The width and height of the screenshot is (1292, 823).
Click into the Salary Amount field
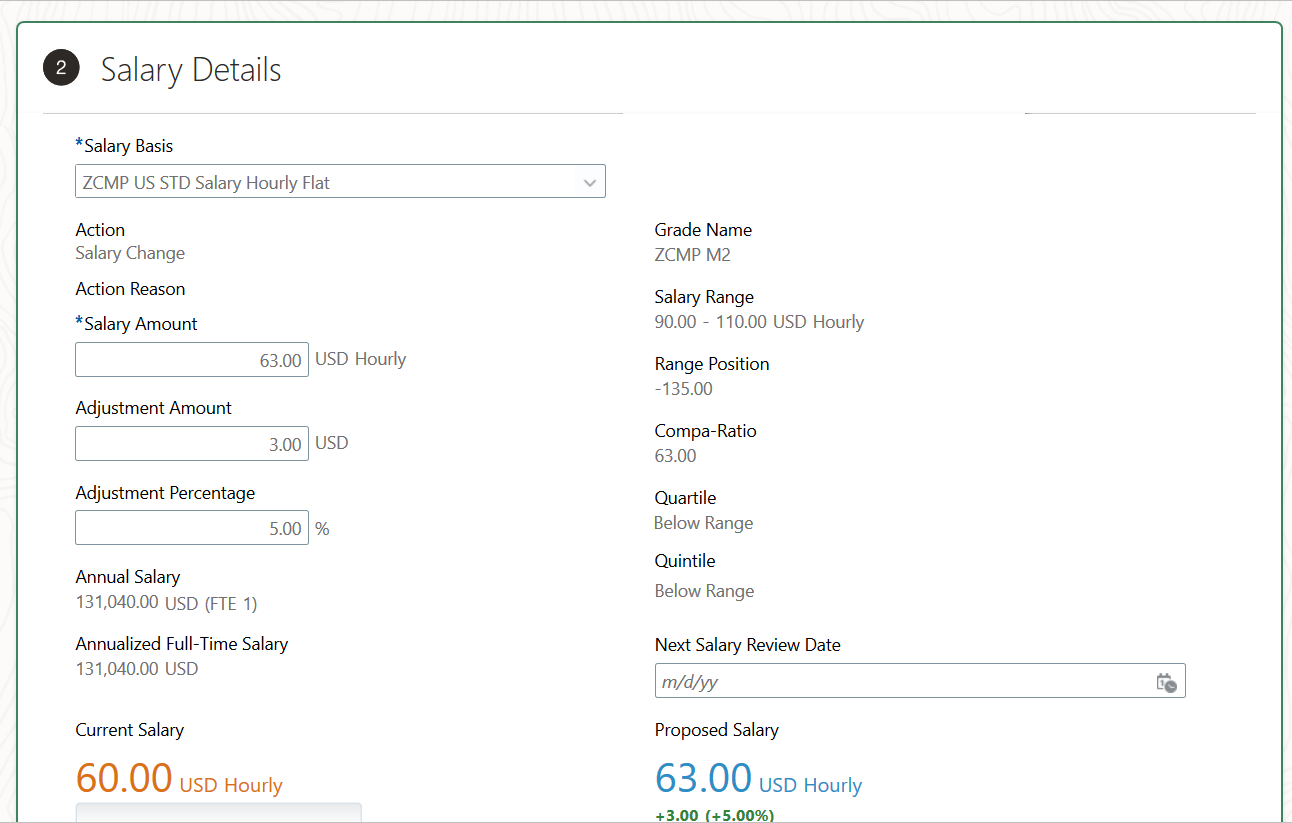(x=192, y=360)
